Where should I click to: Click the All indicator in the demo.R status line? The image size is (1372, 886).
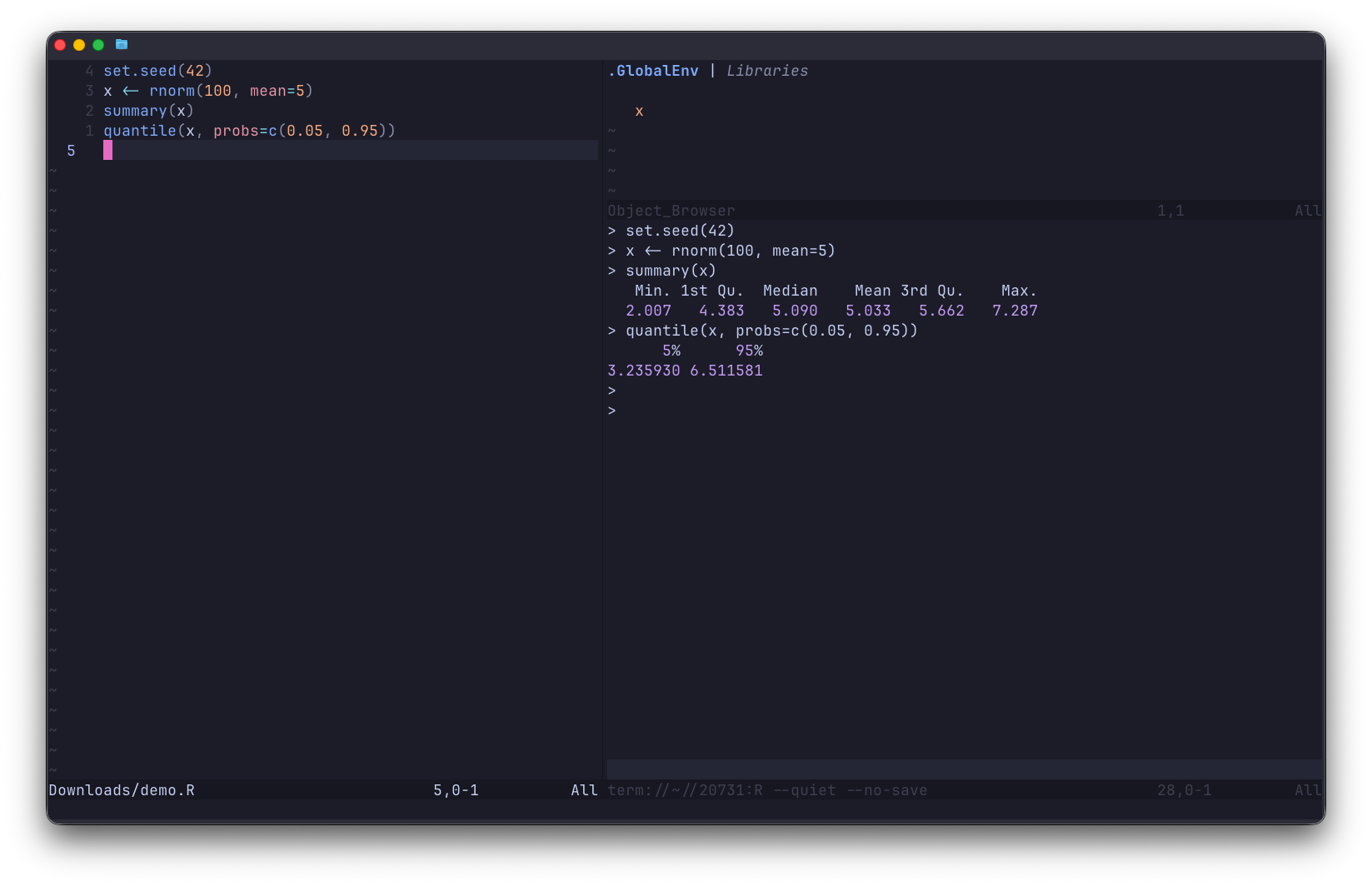(x=584, y=790)
